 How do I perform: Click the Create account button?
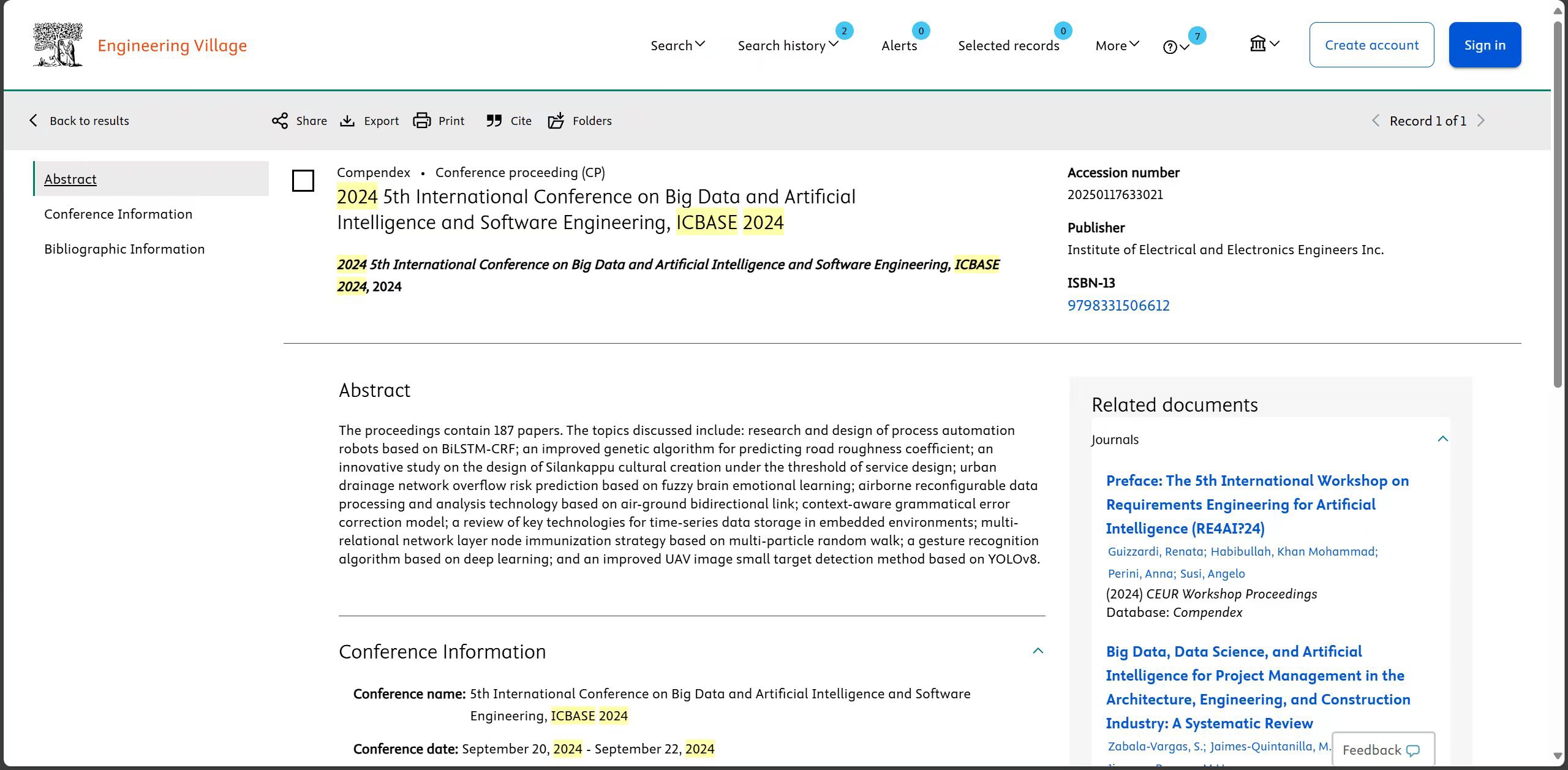coord(1372,45)
